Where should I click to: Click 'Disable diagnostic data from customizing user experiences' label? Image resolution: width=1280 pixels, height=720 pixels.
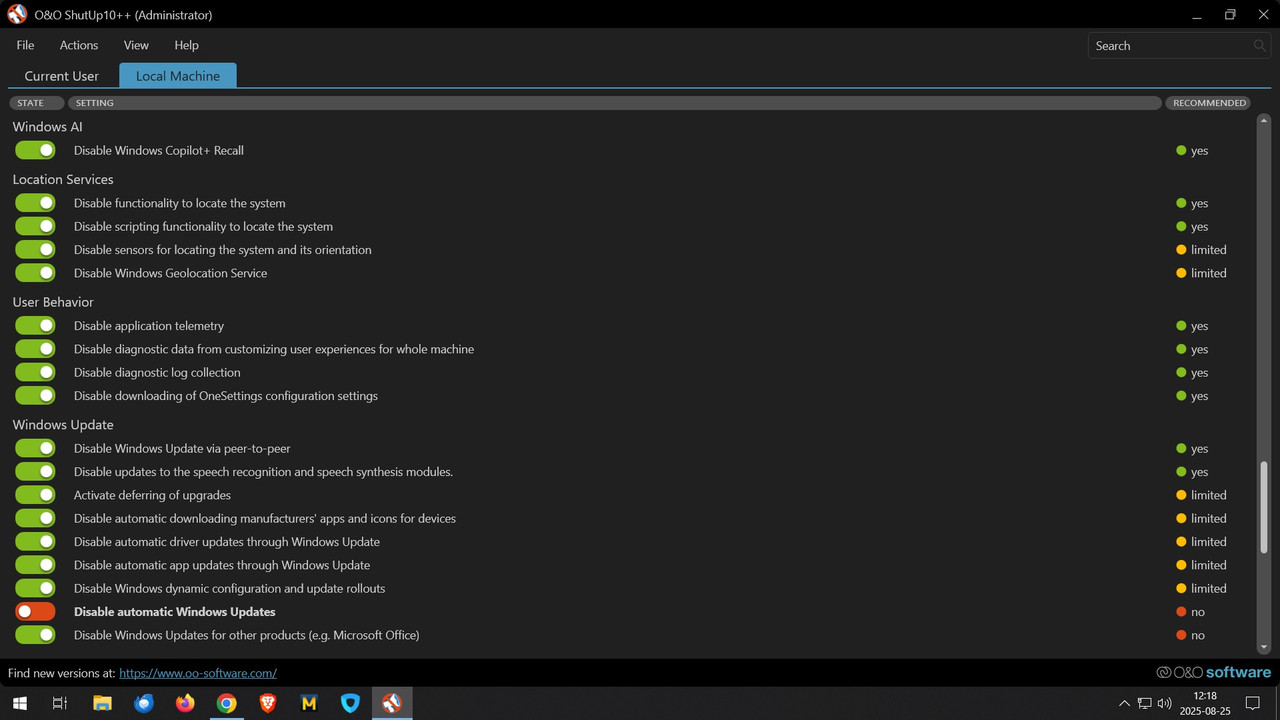(274, 349)
